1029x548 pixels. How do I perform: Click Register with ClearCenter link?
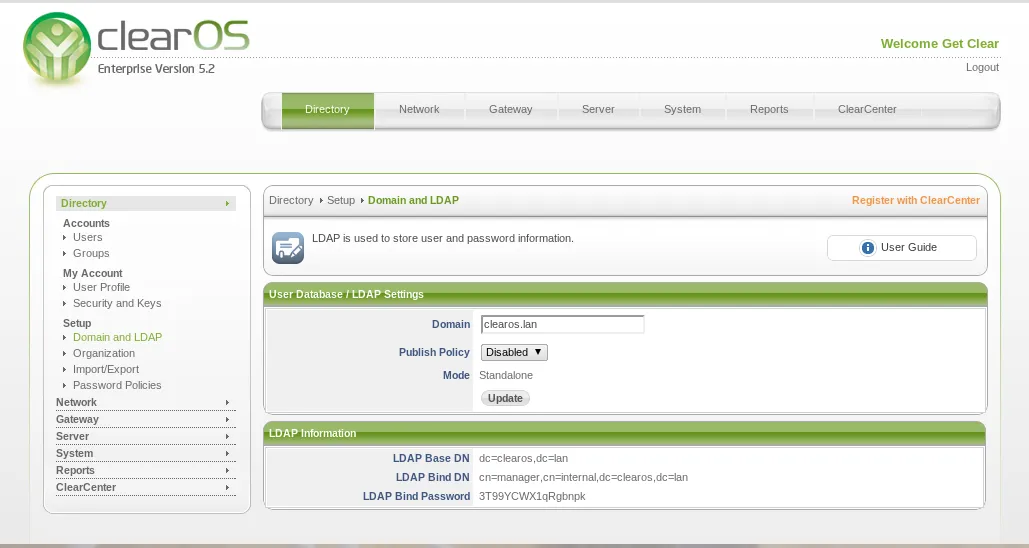(915, 200)
